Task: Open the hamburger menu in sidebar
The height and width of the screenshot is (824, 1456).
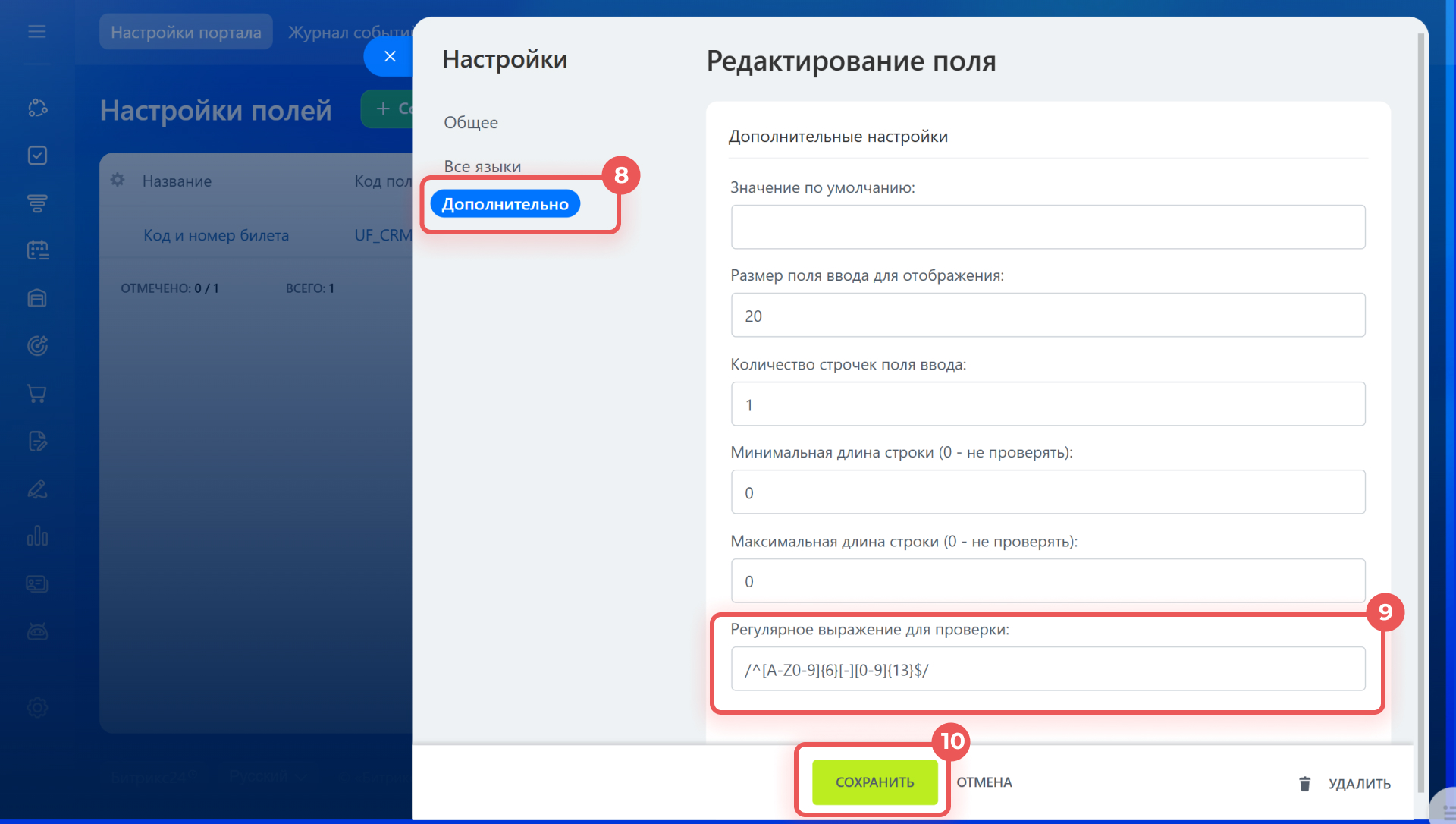Action: pyautogui.click(x=36, y=32)
